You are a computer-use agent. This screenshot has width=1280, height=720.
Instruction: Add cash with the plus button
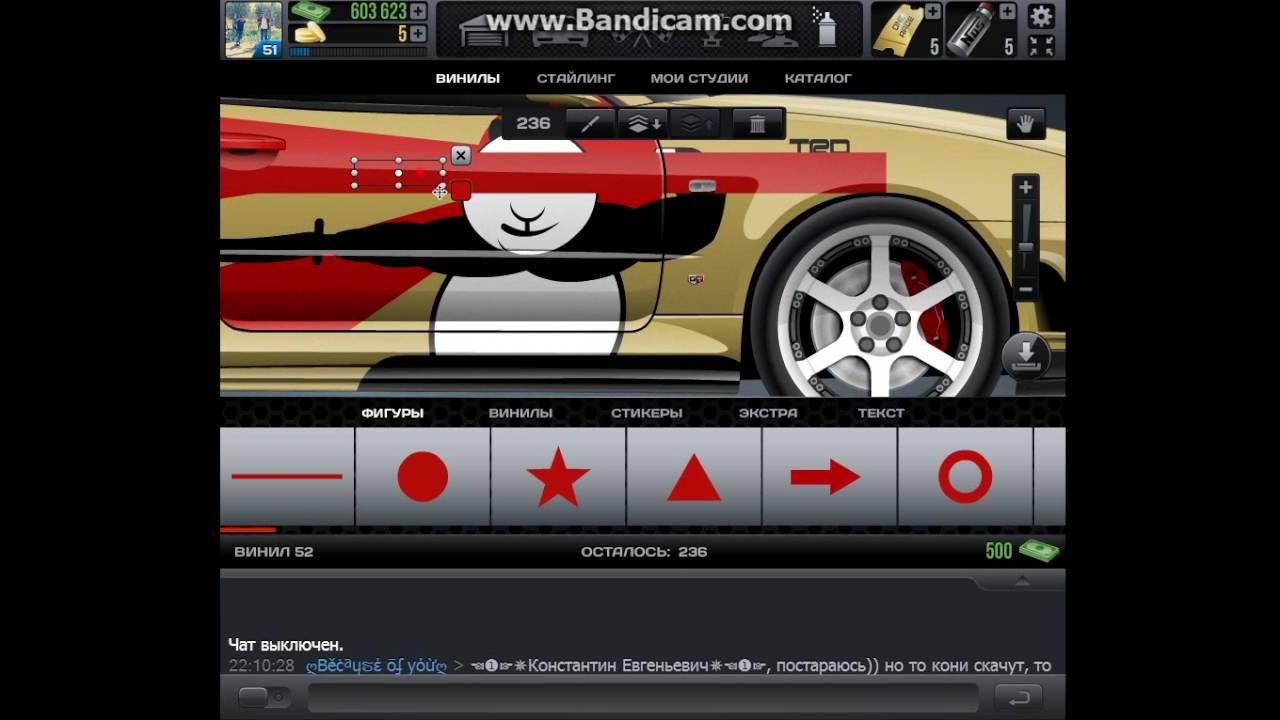pyautogui.click(x=418, y=12)
